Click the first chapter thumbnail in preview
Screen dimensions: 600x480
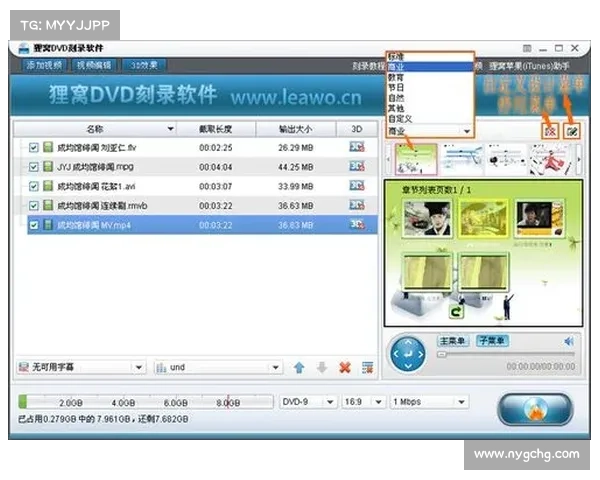[427, 218]
